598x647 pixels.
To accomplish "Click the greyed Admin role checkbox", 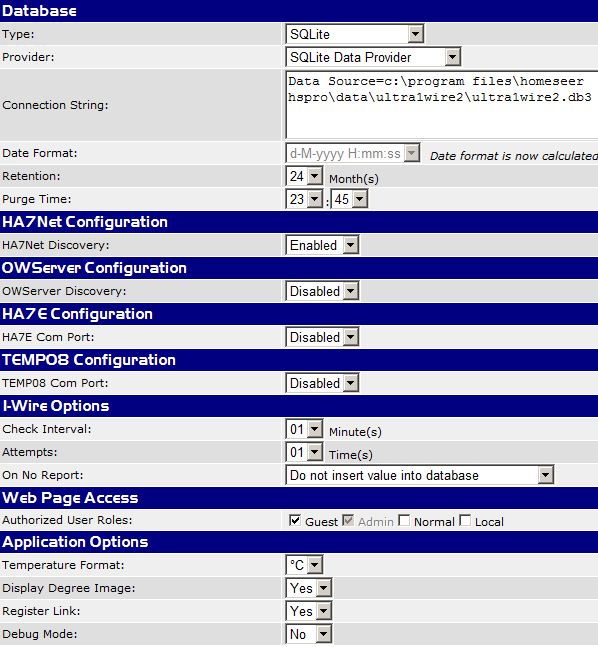I will [348, 520].
